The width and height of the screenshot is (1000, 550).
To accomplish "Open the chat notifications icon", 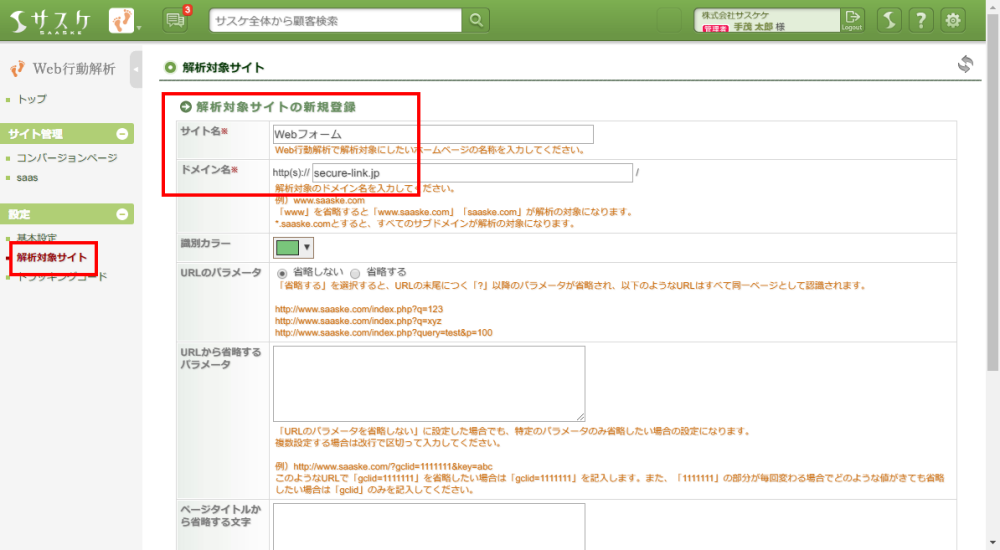I will coord(175,20).
